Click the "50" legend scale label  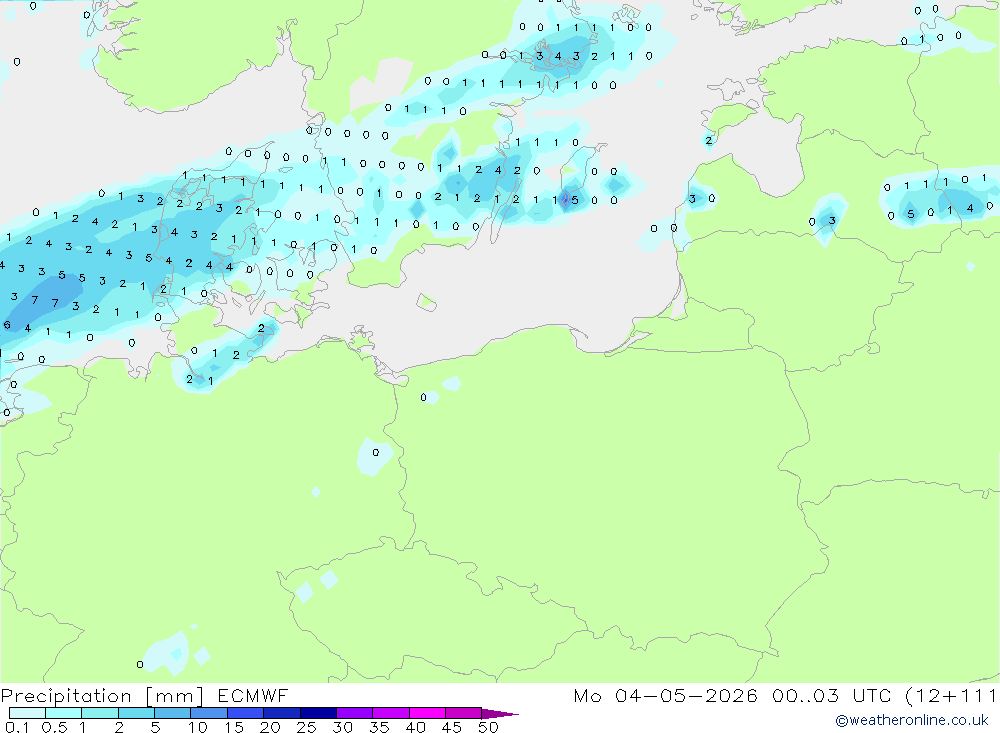point(488,727)
